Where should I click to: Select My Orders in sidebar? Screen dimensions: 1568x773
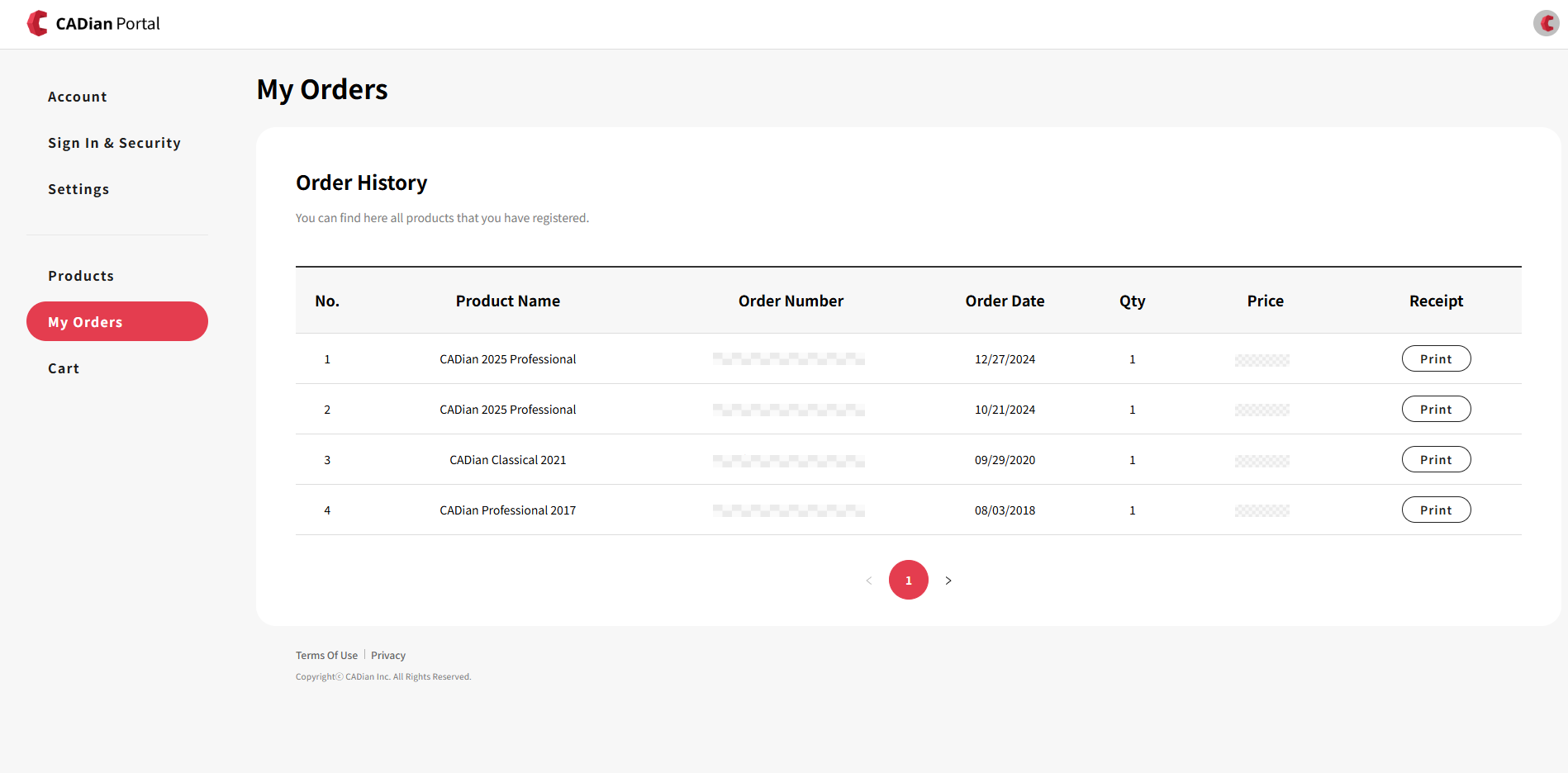point(117,321)
